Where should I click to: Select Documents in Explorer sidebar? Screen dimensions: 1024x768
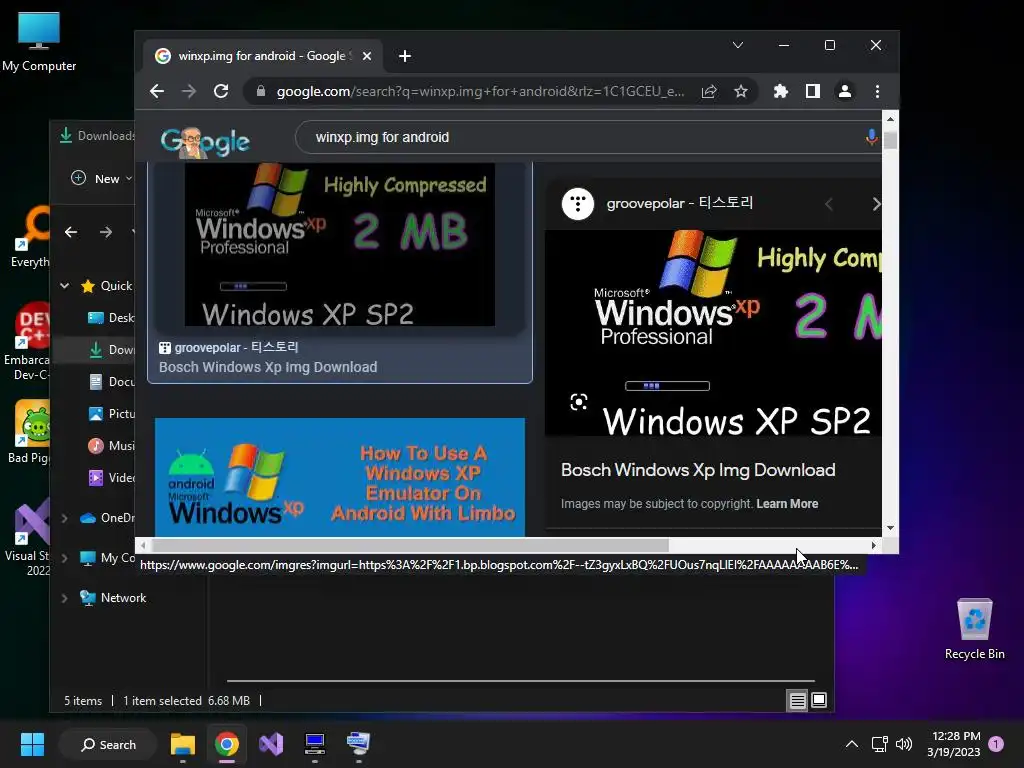point(111,381)
